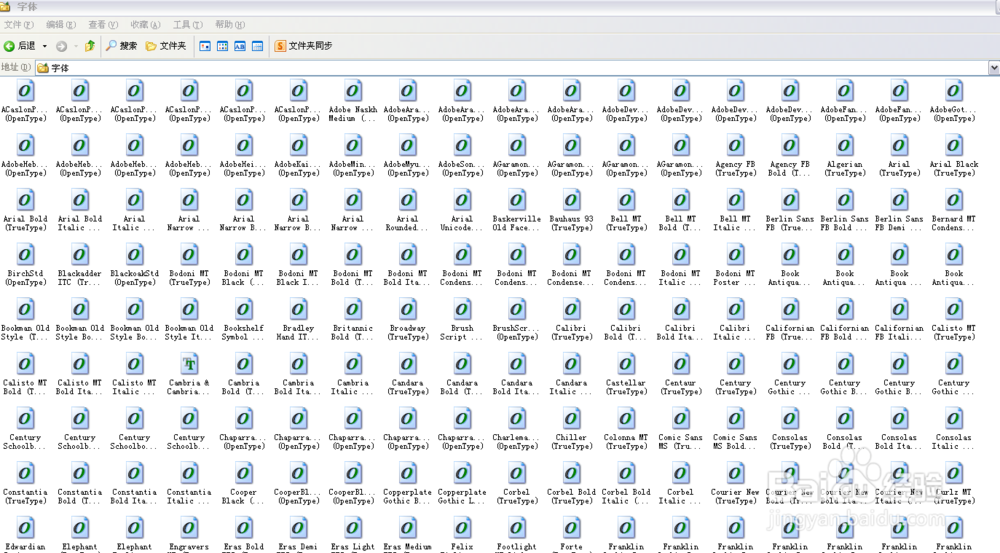Open the 收藏 menu
Image resolution: width=1000 pixels, height=553 pixels.
[145, 25]
